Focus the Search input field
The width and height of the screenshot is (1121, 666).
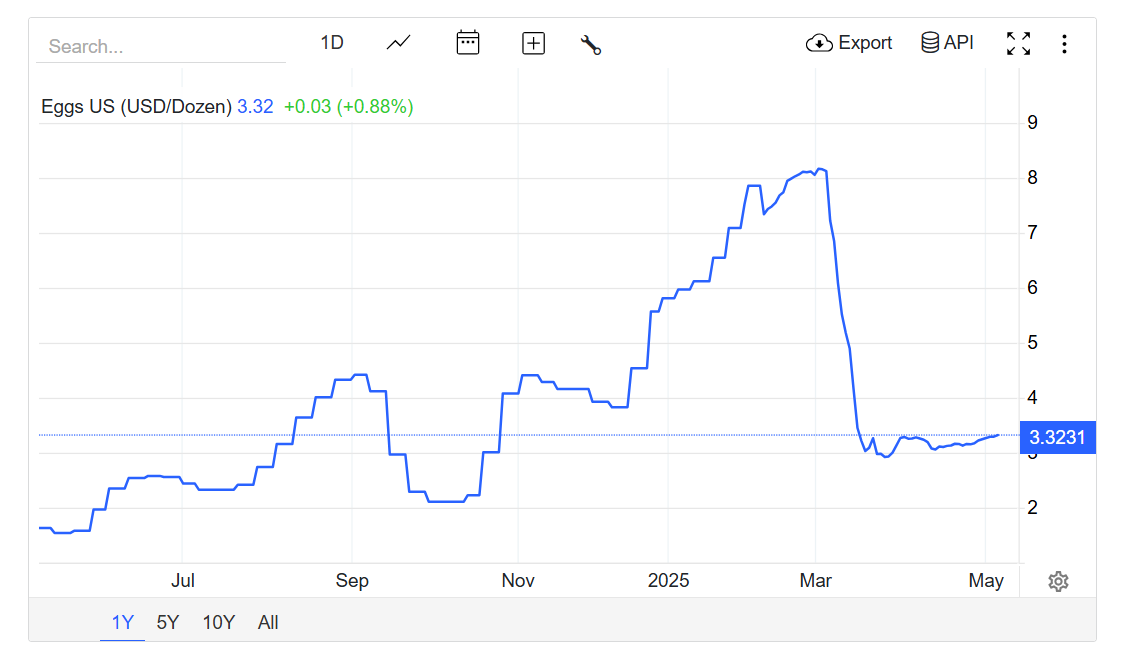coord(160,46)
